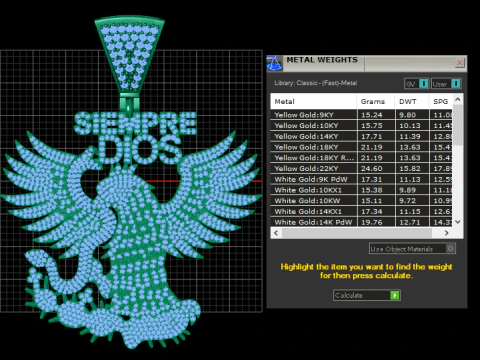480x360 pixels.
Task: Sort by the DWT column header
Action: pos(412,102)
